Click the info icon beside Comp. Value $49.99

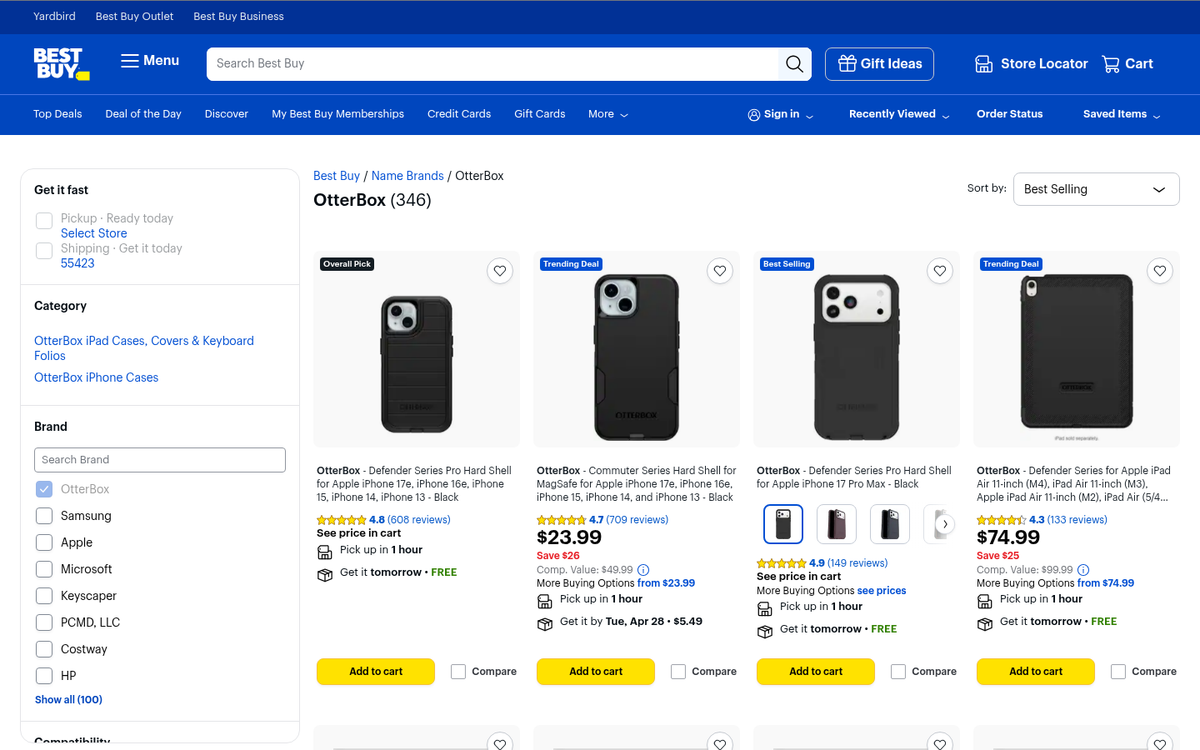[x=643, y=569]
